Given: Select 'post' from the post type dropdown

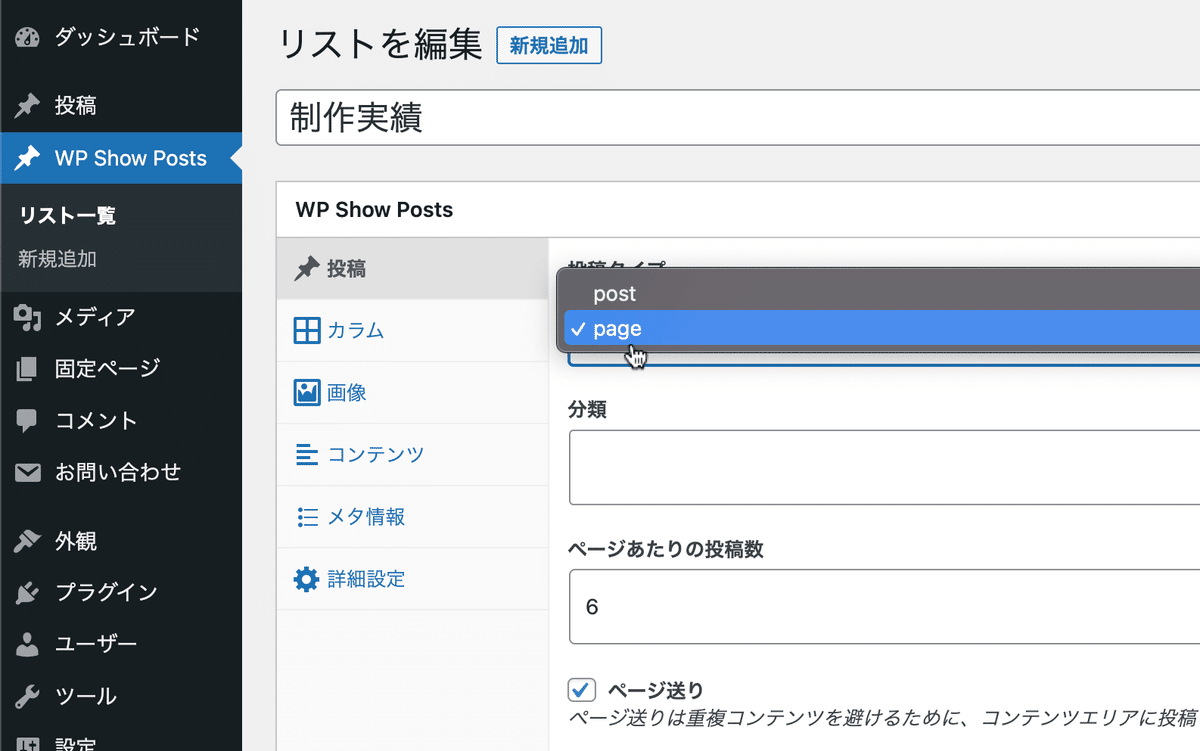Looking at the screenshot, I should [878, 294].
